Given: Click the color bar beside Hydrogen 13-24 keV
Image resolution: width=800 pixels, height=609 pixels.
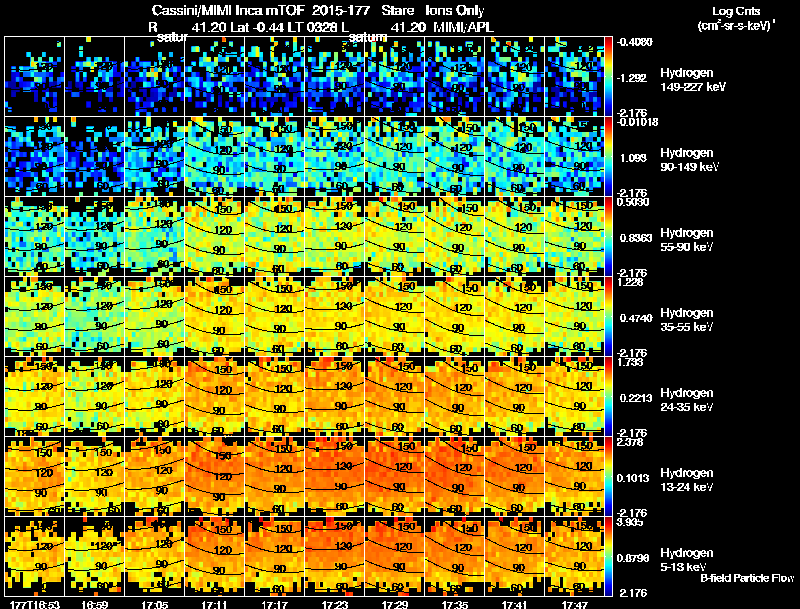Looking at the screenshot, I should pyautogui.click(x=608, y=476).
